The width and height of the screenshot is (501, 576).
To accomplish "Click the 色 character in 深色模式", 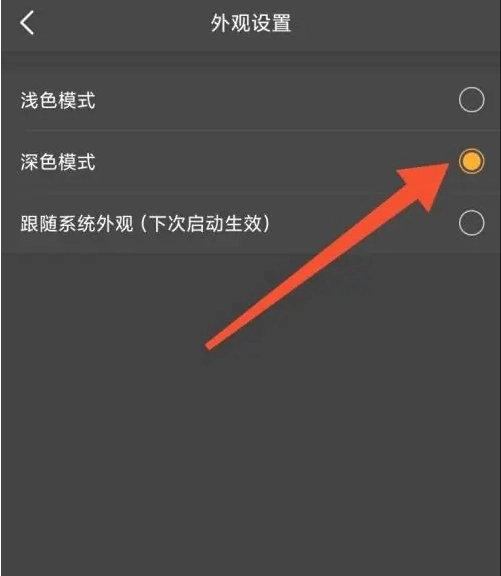I will coord(48,162).
